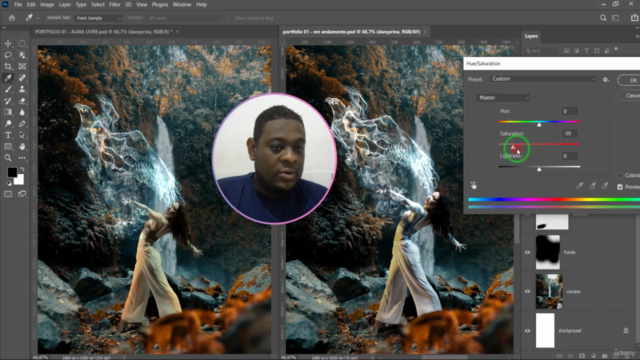The width and height of the screenshot is (640, 360).
Task: Toggle the Preview checkbox
Action: pos(620,187)
